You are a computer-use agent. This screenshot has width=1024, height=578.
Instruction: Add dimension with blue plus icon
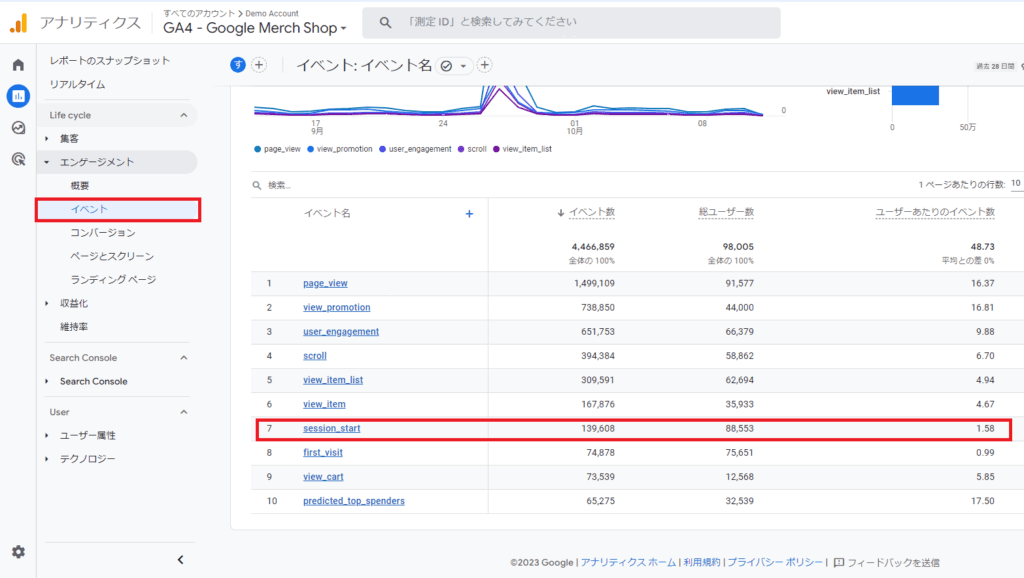[x=469, y=214]
